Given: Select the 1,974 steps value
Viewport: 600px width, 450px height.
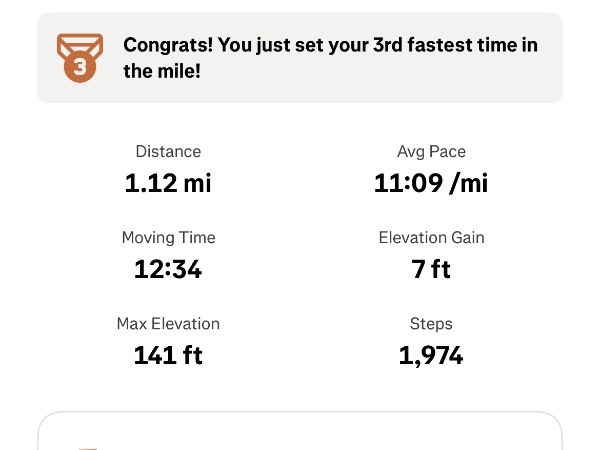Looking at the screenshot, I should (431, 355).
